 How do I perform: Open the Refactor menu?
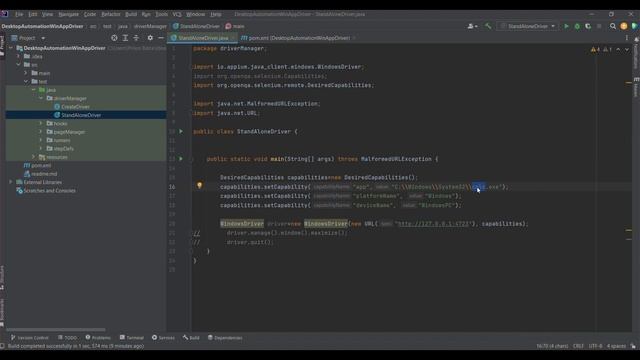pyautogui.click(x=111, y=14)
